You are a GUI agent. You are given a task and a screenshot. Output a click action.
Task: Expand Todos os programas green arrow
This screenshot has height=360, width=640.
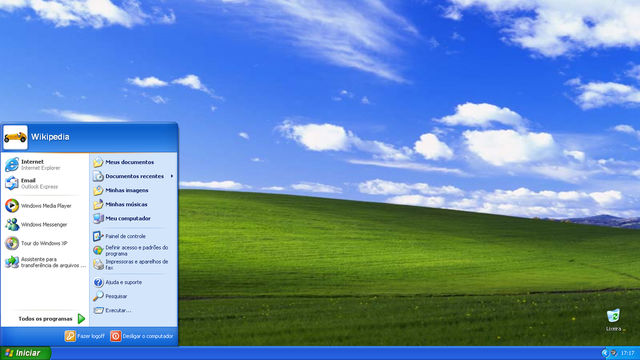pyautogui.click(x=81, y=319)
